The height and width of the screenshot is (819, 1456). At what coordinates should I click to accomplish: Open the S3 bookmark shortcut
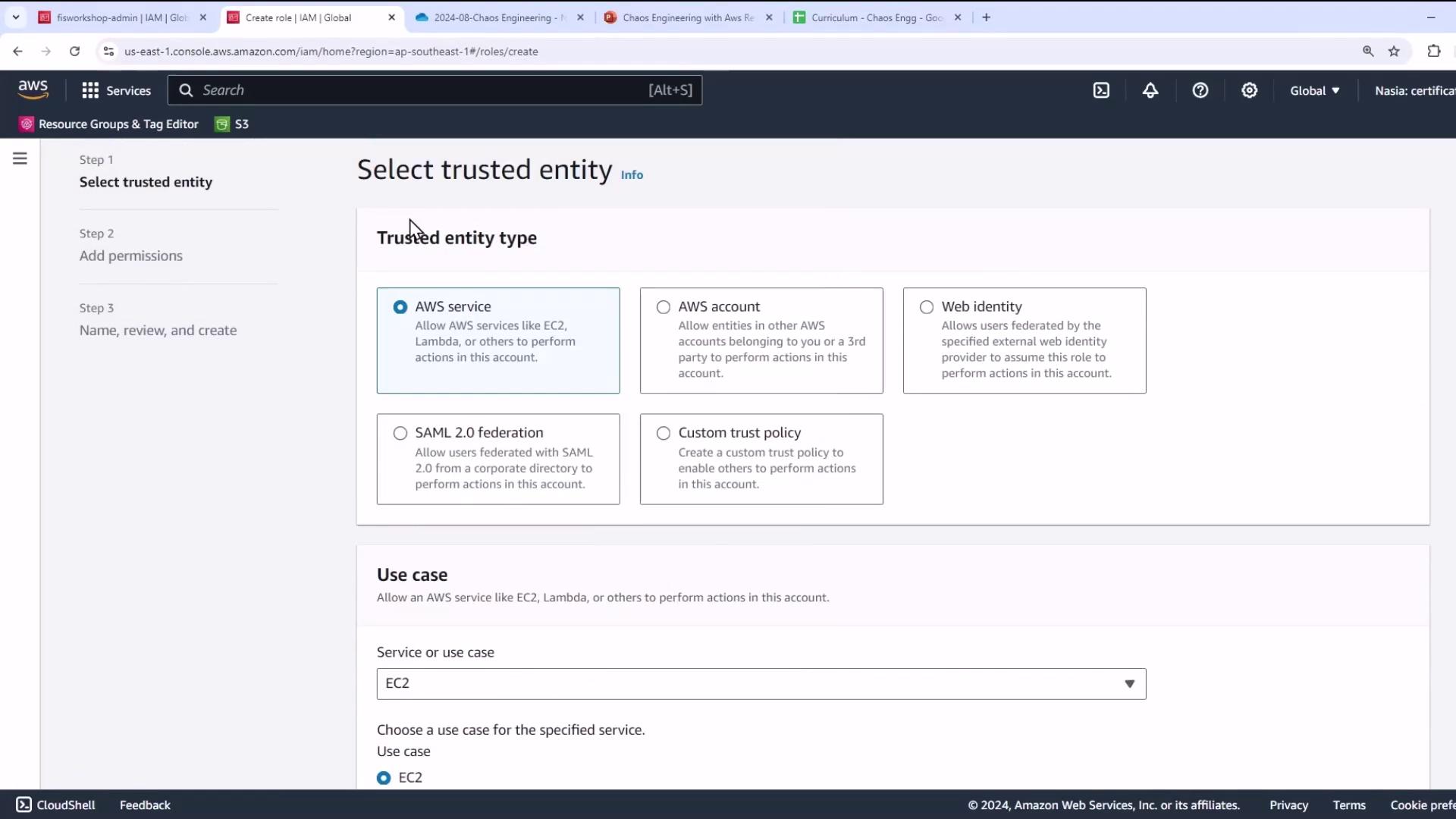coord(232,124)
